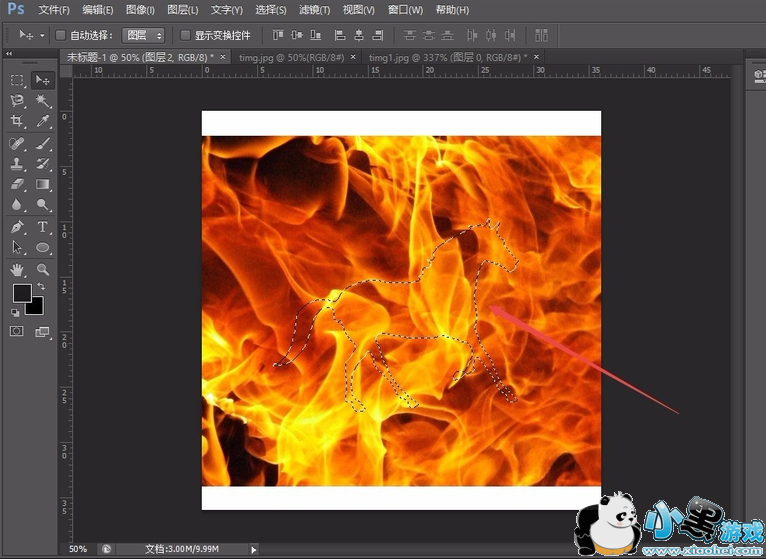766x559 pixels.
Task: Choose the Hand tool
Action: pyautogui.click(x=17, y=269)
